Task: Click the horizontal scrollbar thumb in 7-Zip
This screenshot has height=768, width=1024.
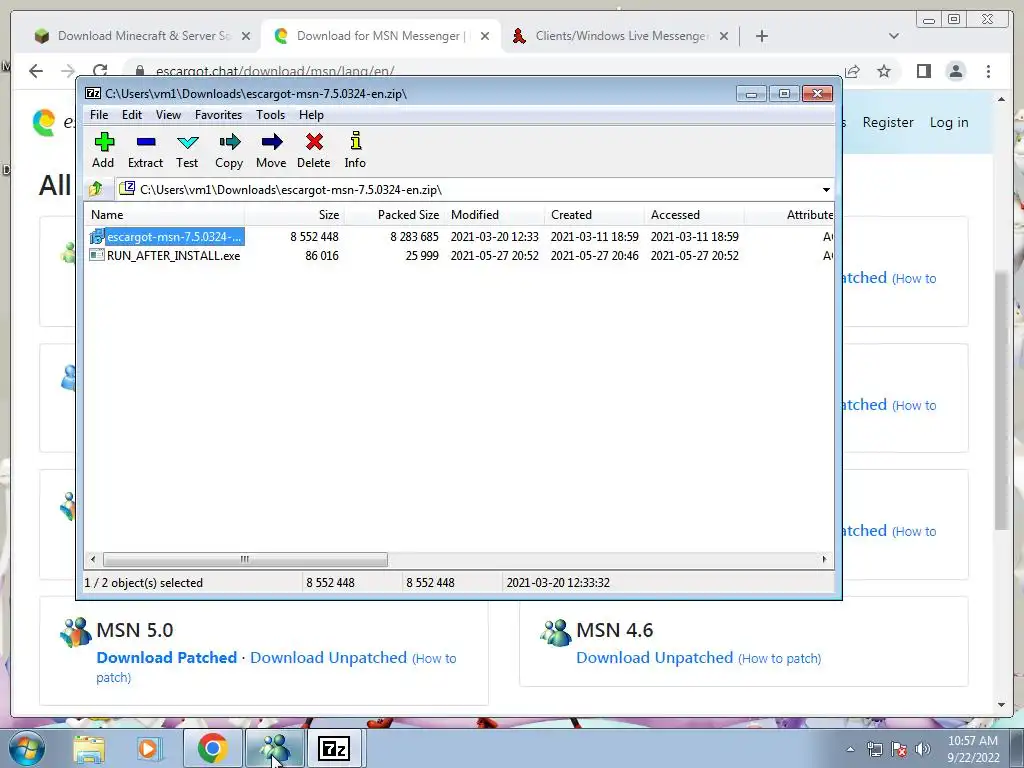Action: click(245, 560)
